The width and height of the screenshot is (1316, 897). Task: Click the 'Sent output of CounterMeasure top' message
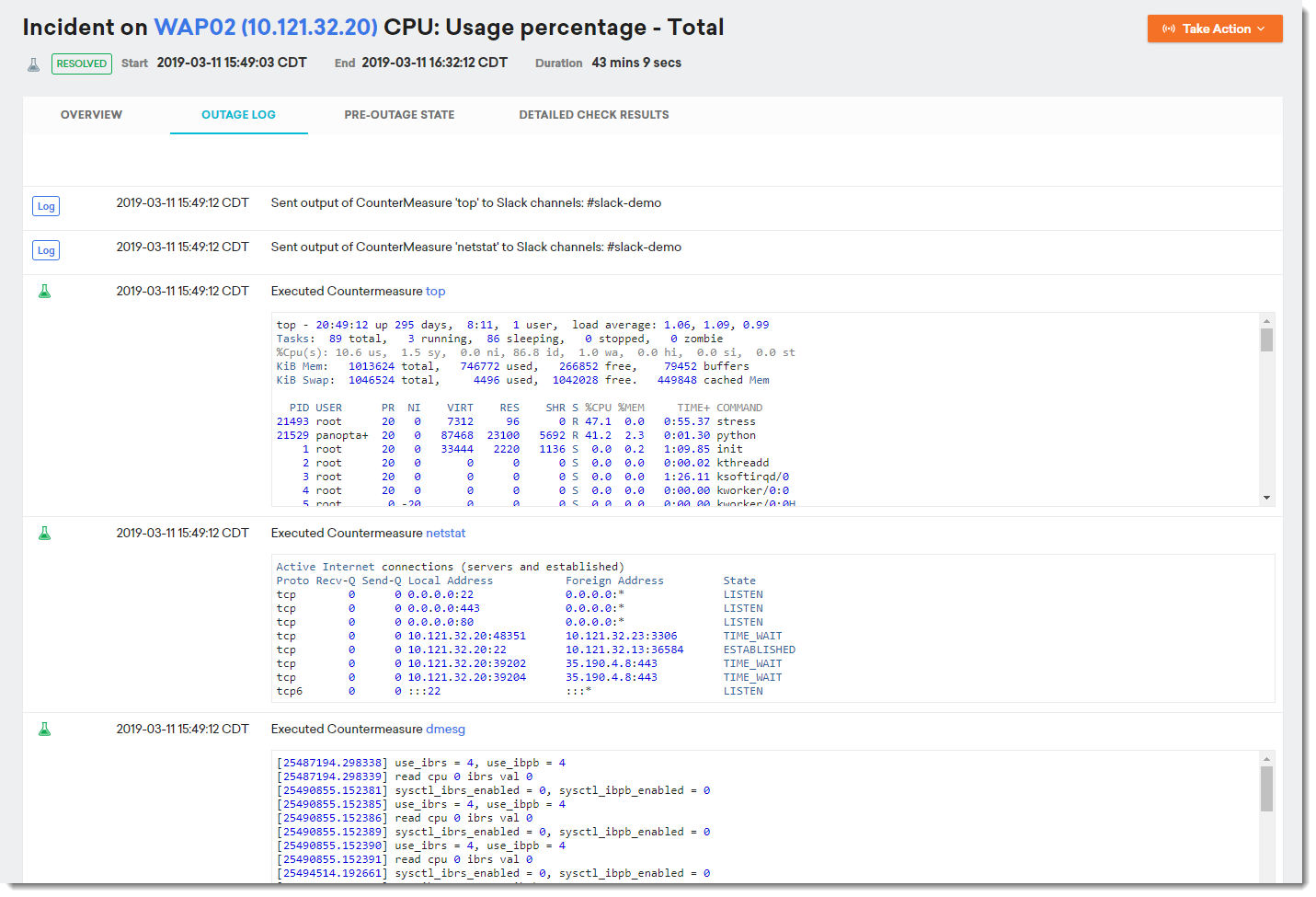[x=466, y=203]
